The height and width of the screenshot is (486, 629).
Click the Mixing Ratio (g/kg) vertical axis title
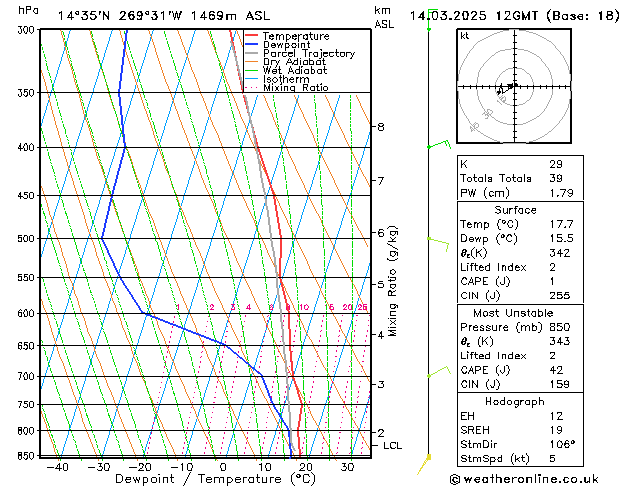[x=393, y=281]
